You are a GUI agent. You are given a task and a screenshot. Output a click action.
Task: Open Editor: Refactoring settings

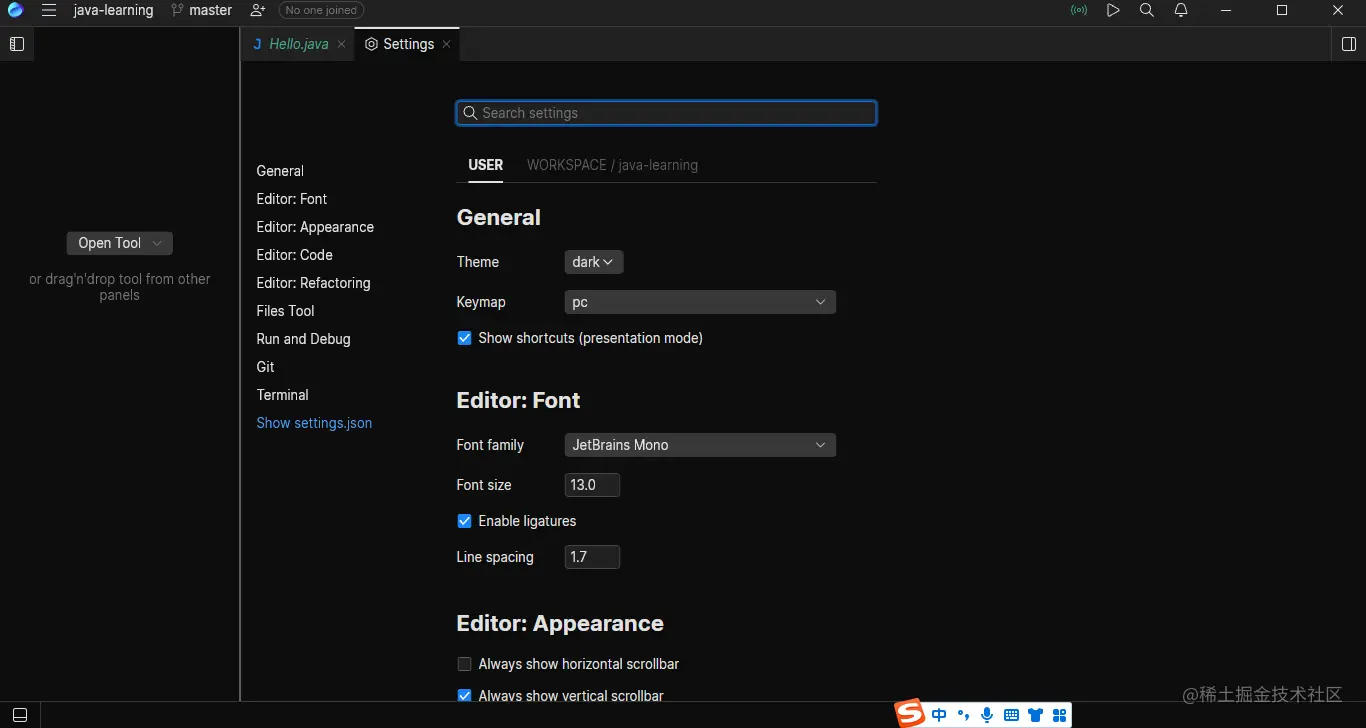(x=313, y=283)
